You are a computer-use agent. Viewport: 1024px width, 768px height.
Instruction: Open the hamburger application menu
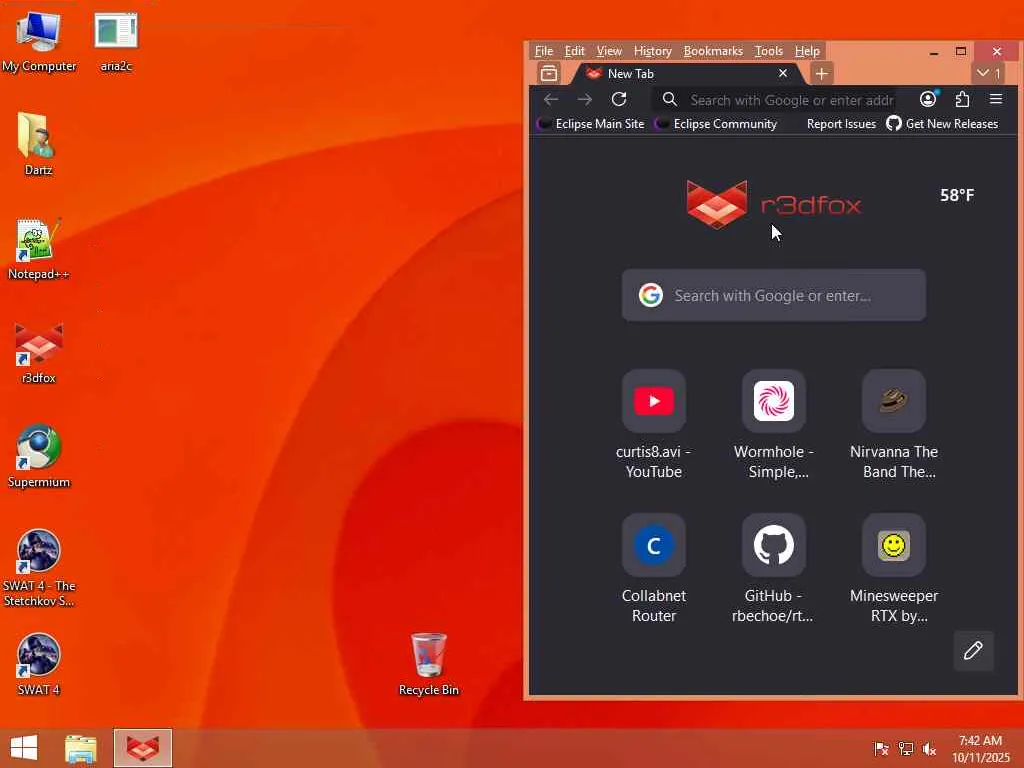click(x=996, y=99)
